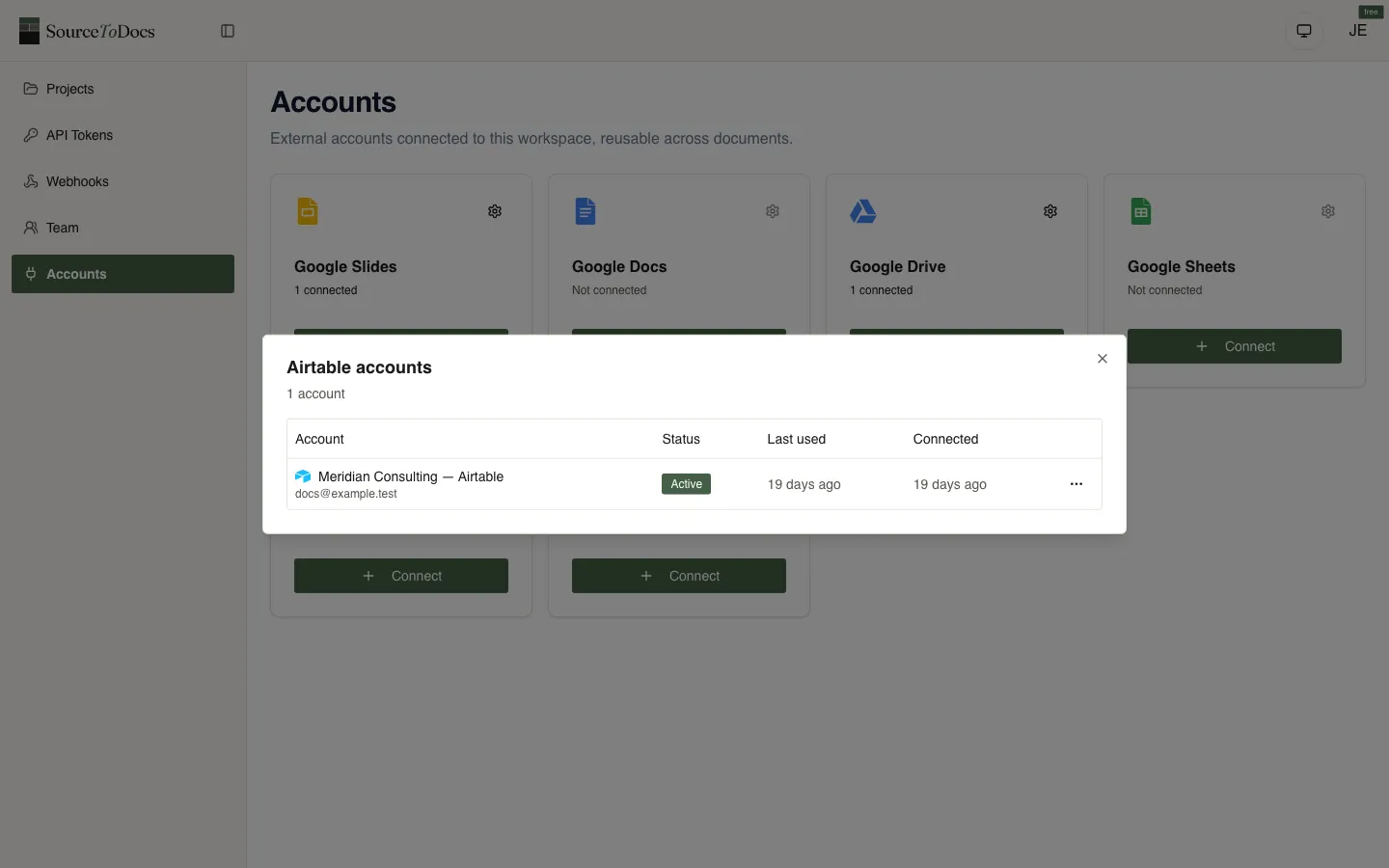
Task: Open Webhooks in the sidebar
Action: pyautogui.click(x=123, y=181)
